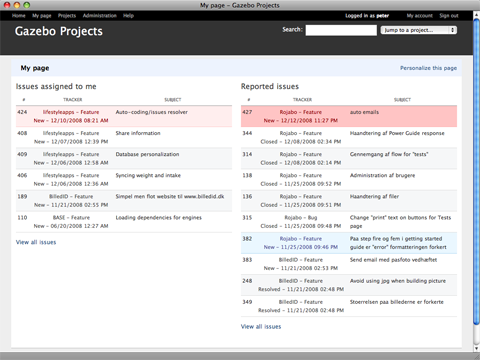Screen dimensions: 480x360
Task: Open issue 424 in assigned issues
Action: pos(22,112)
